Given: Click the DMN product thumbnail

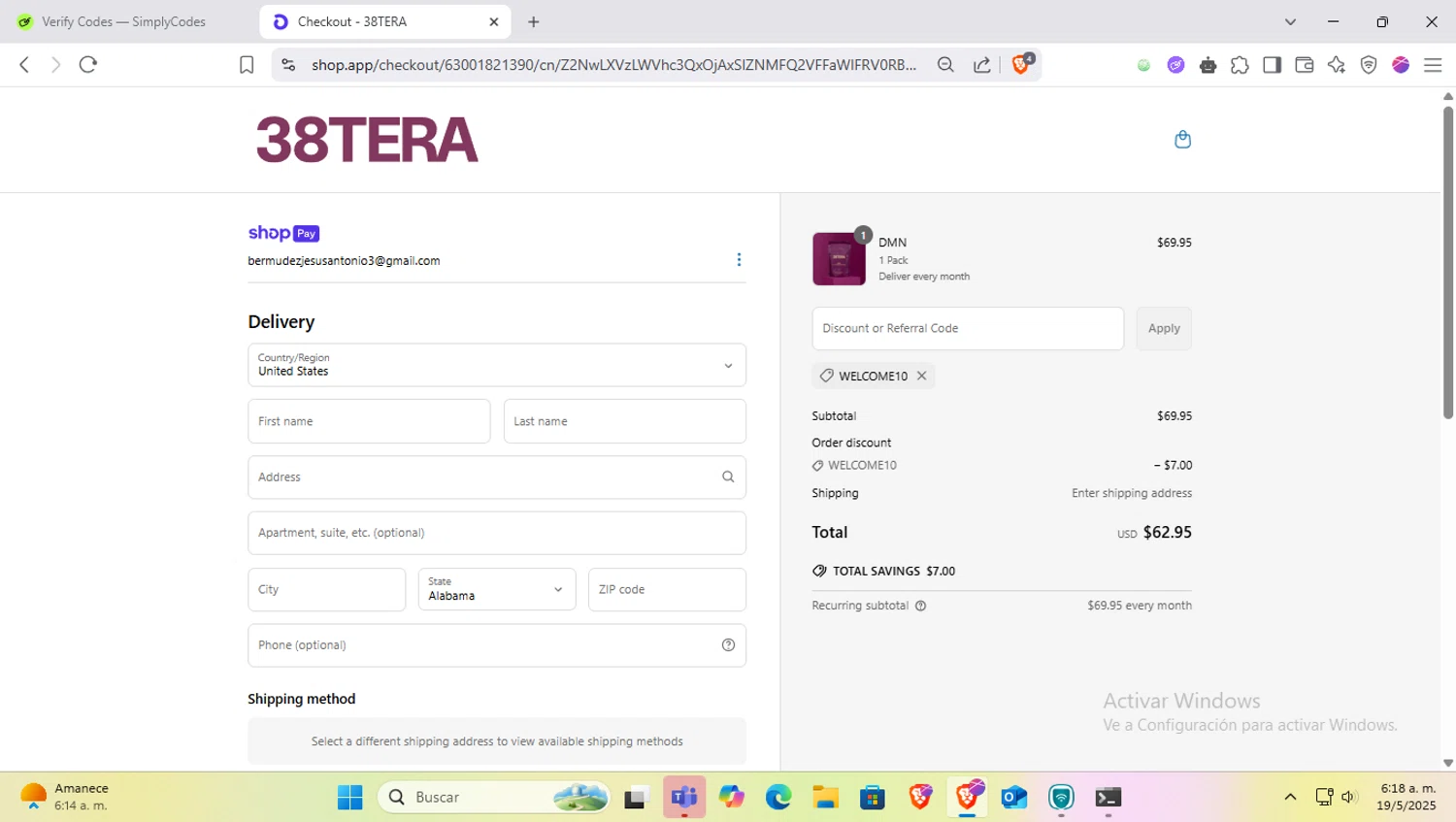Looking at the screenshot, I should (839, 259).
